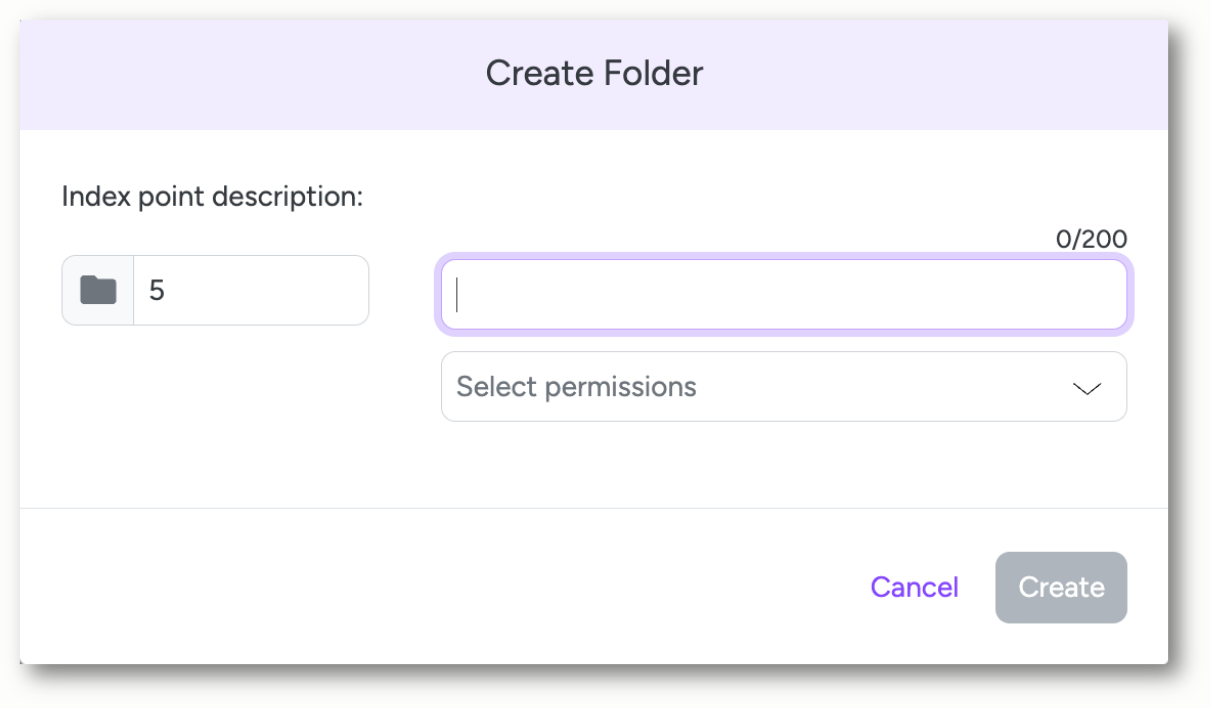The image size is (1211, 708).
Task: Place the cursor in the focused purple-outlined input
Action: [x=784, y=294]
